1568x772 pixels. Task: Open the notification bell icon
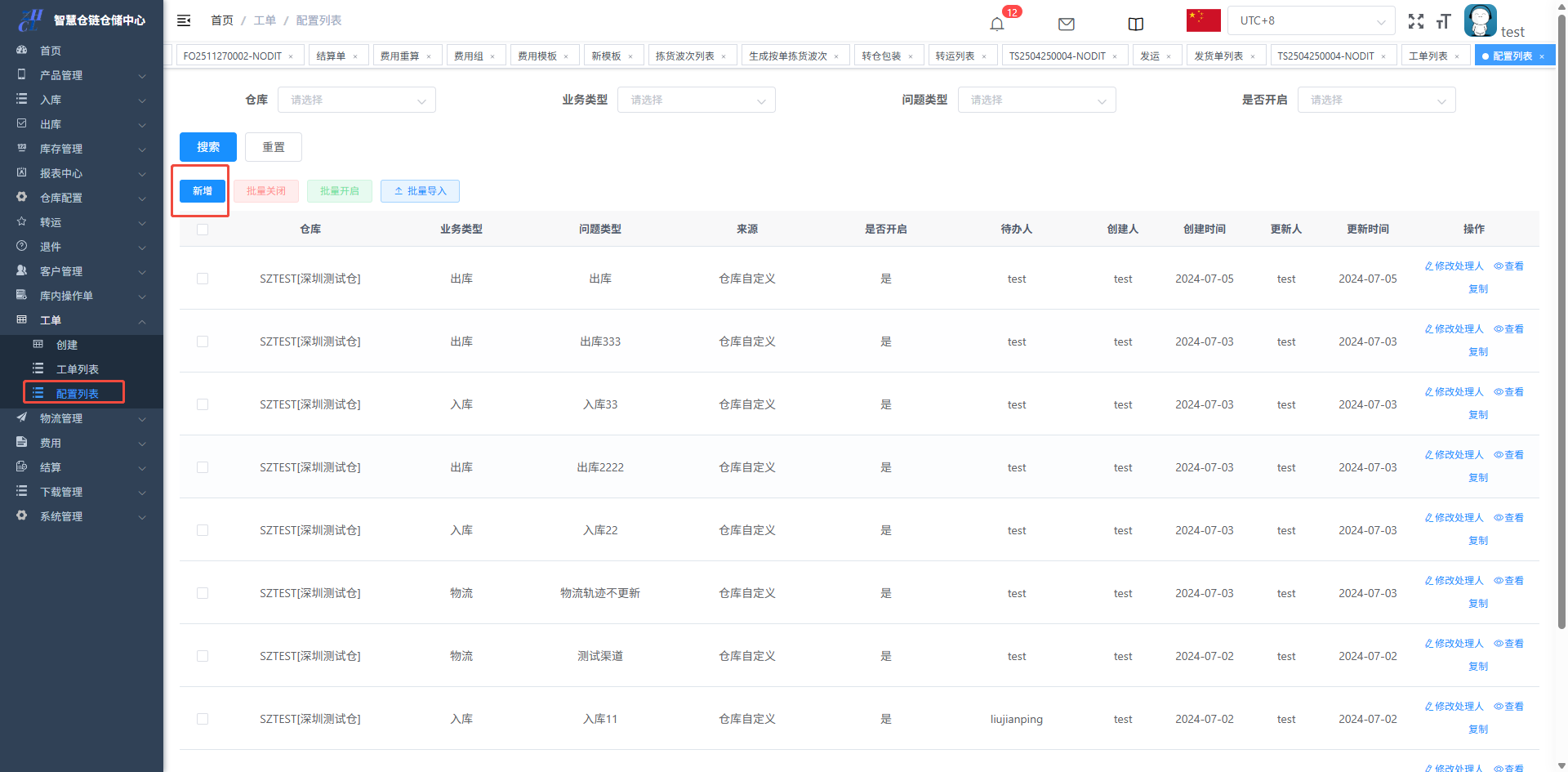(x=996, y=24)
